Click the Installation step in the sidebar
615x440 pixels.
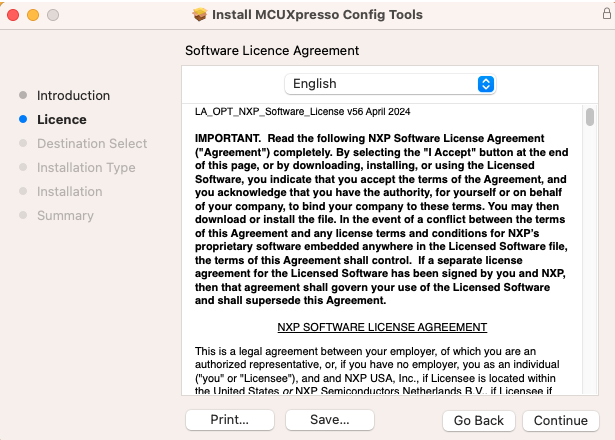tap(69, 191)
